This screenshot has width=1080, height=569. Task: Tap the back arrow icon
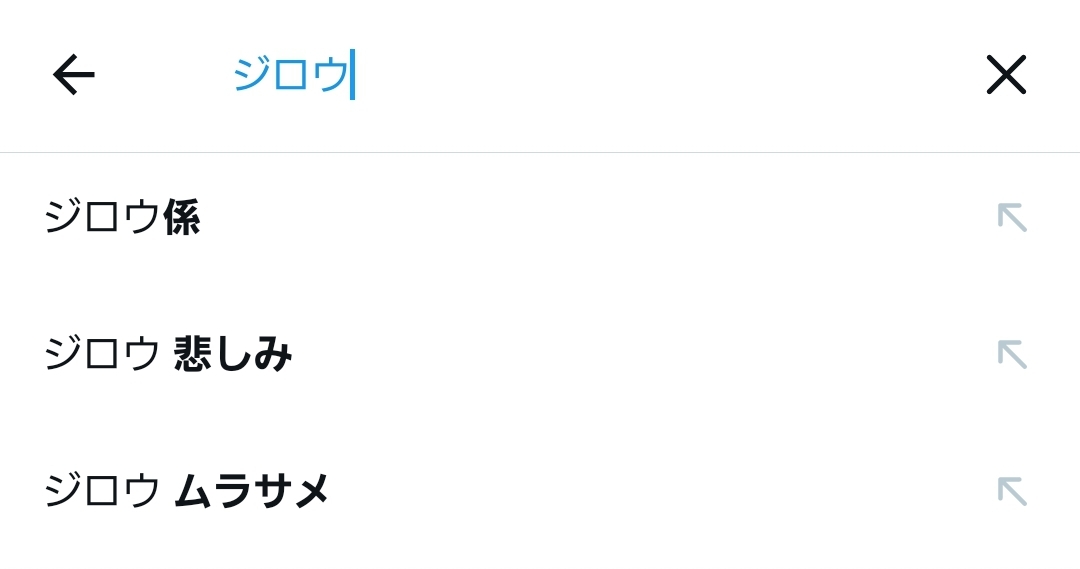click(73, 74)
